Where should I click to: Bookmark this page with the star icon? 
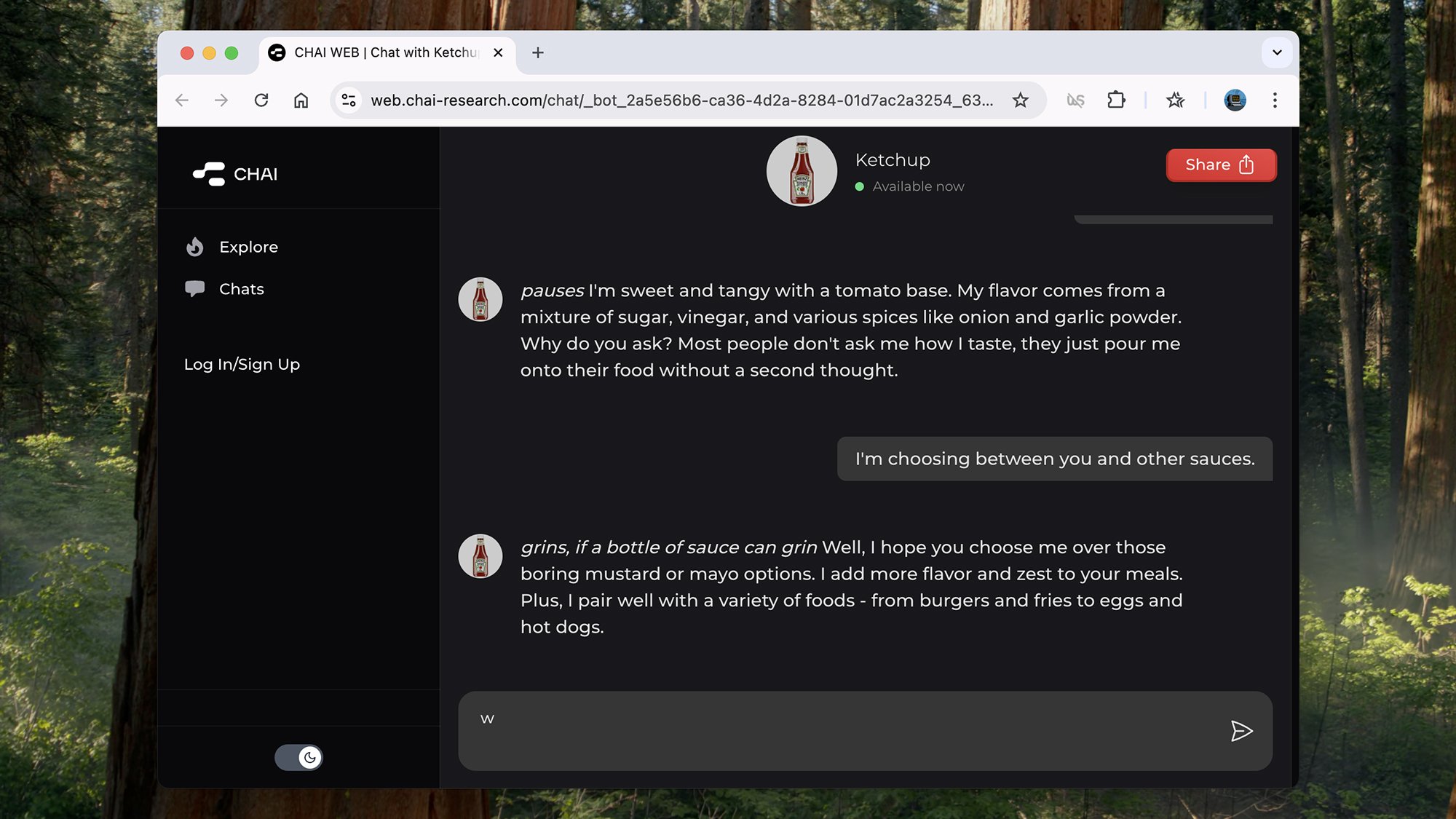click(1021, 100)
